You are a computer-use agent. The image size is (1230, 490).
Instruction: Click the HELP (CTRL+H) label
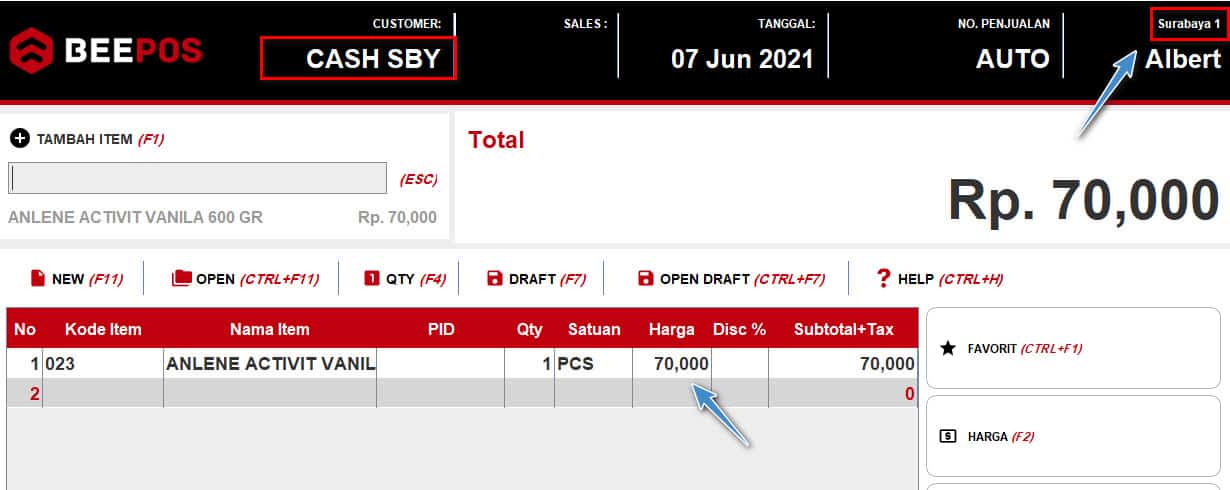click(950, 279)
